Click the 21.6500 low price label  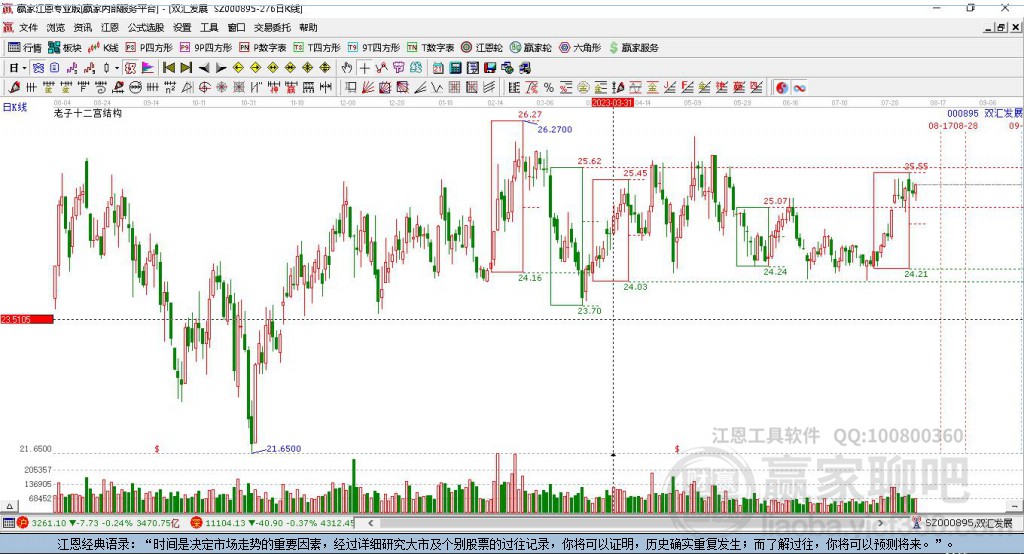[283, 449]
